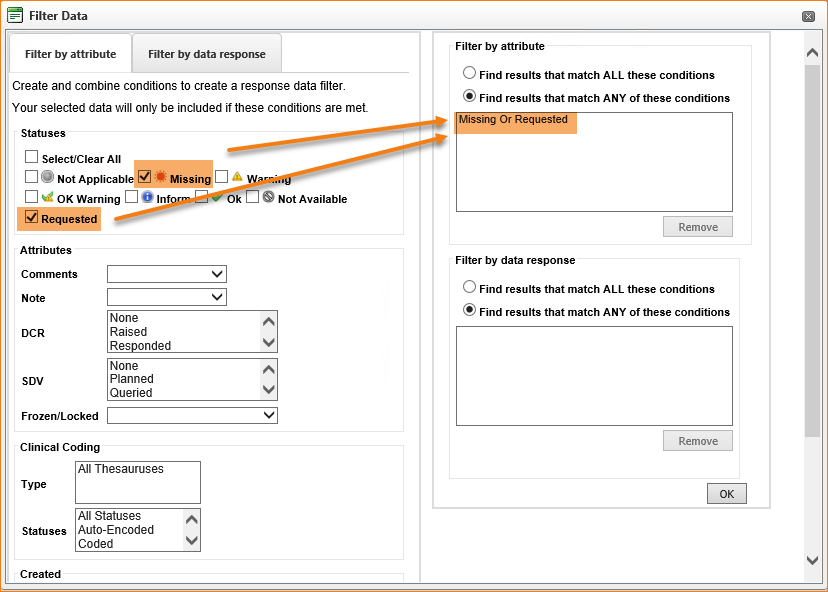Click down arrow in Coding Statuses list
This screenshot has width=828, height=592.
pos(192,541)
